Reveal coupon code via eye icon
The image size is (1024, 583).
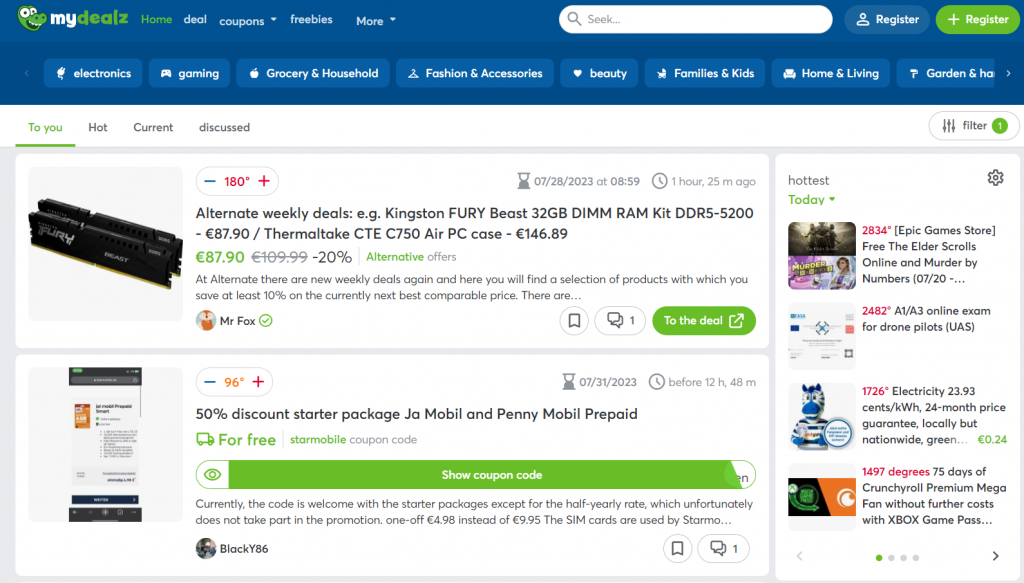click(213, 475)
